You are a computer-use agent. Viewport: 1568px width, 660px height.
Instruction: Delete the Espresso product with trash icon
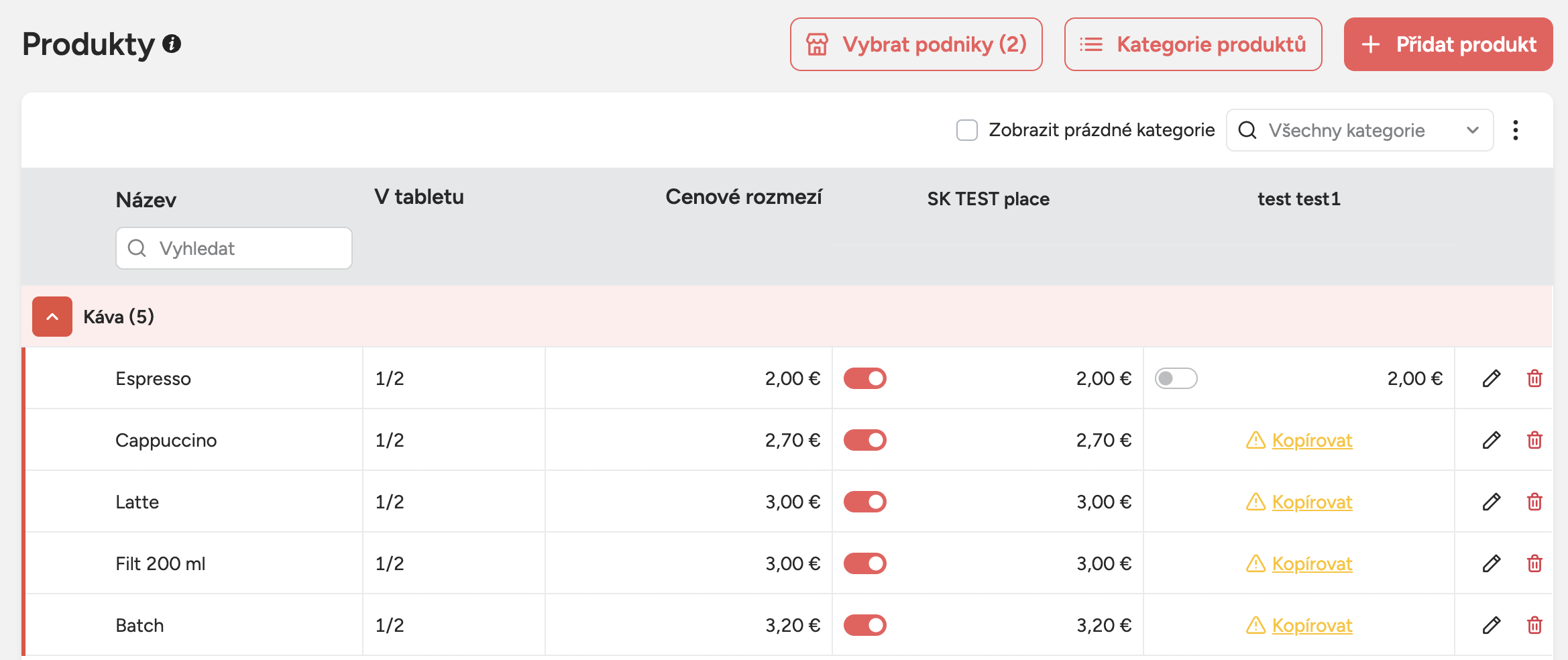(1534, 378)
